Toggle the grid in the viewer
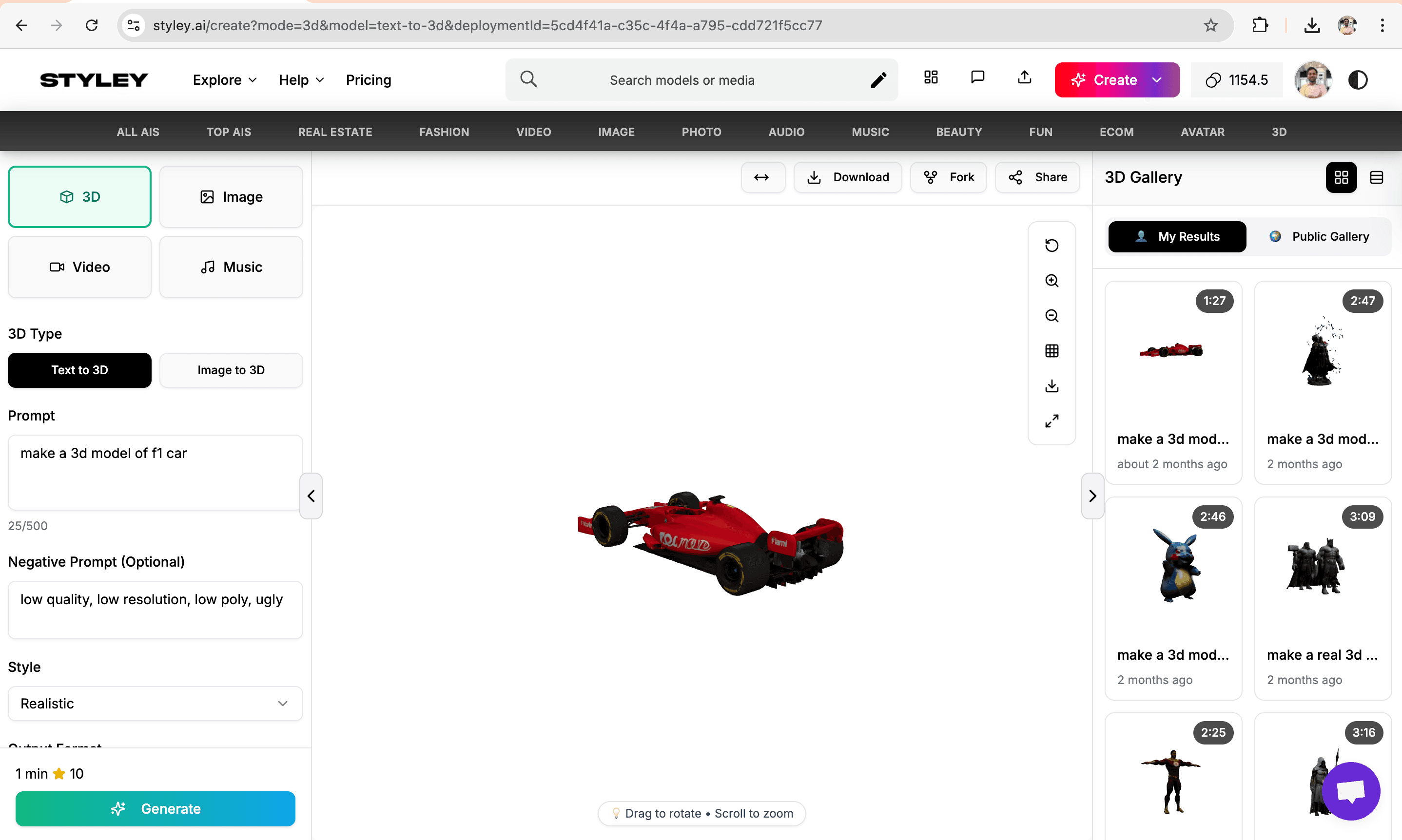1402x840 pixels. click(1051, 351)
